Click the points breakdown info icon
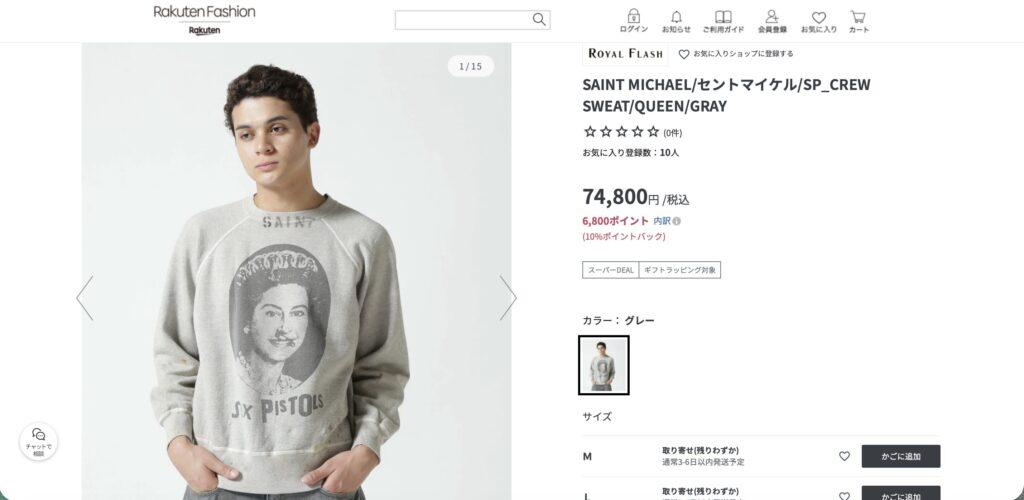 (x=677, y=221)
